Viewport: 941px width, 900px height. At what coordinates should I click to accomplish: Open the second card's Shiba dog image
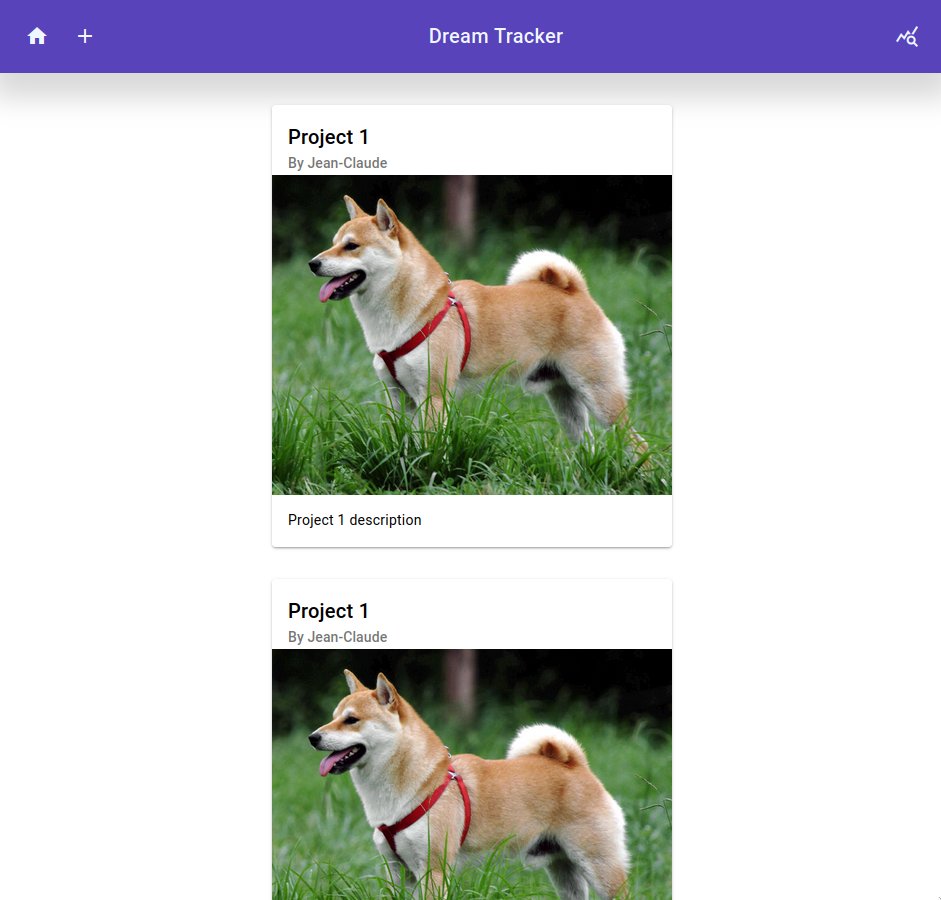[472, 775]
